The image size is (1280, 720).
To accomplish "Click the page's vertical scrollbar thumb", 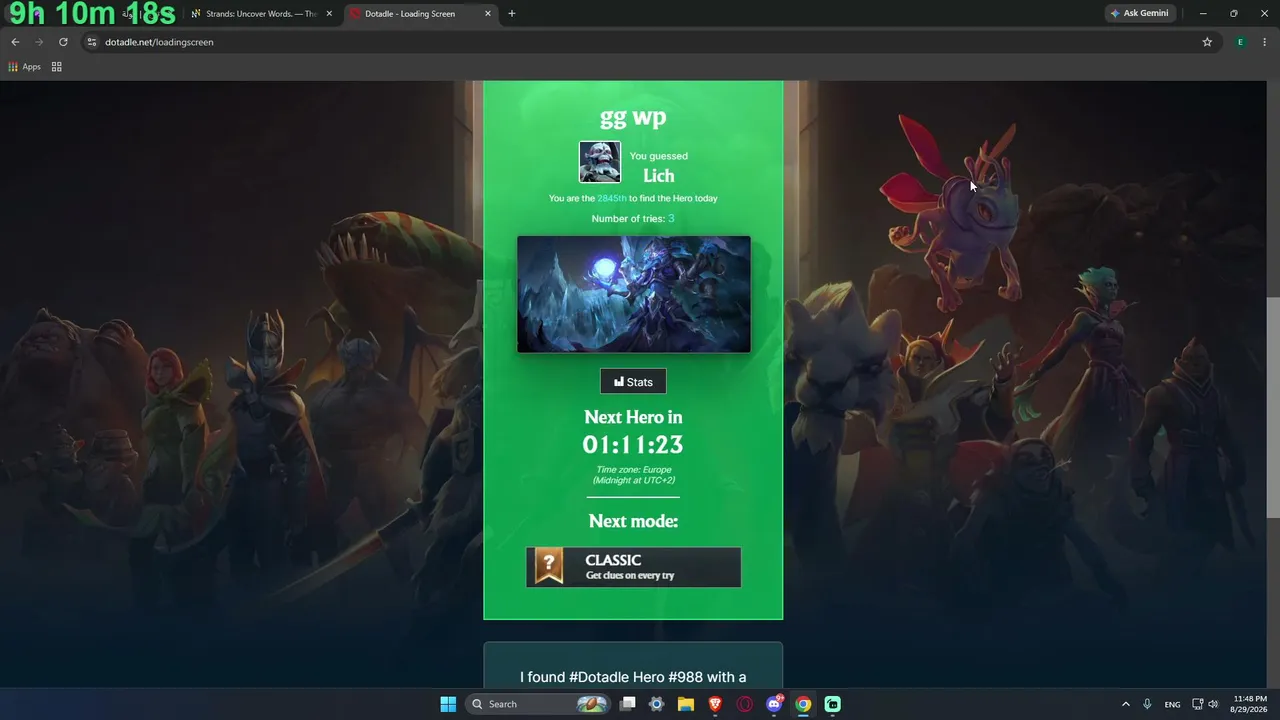I will [x=1273, y=408].
